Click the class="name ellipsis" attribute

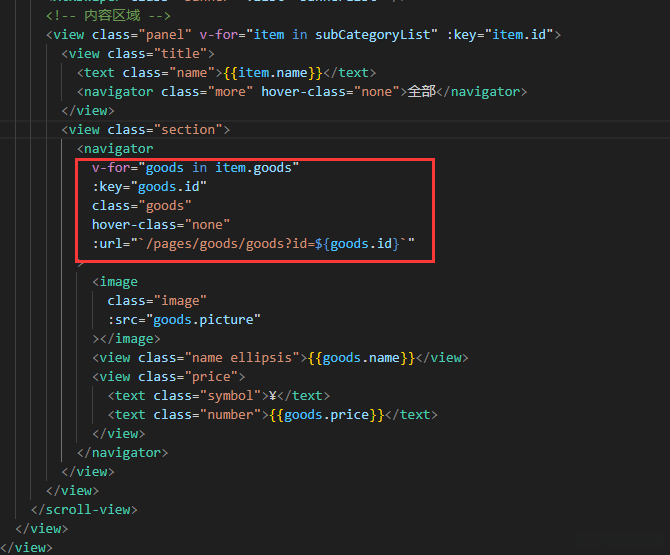tap(218, 358)
